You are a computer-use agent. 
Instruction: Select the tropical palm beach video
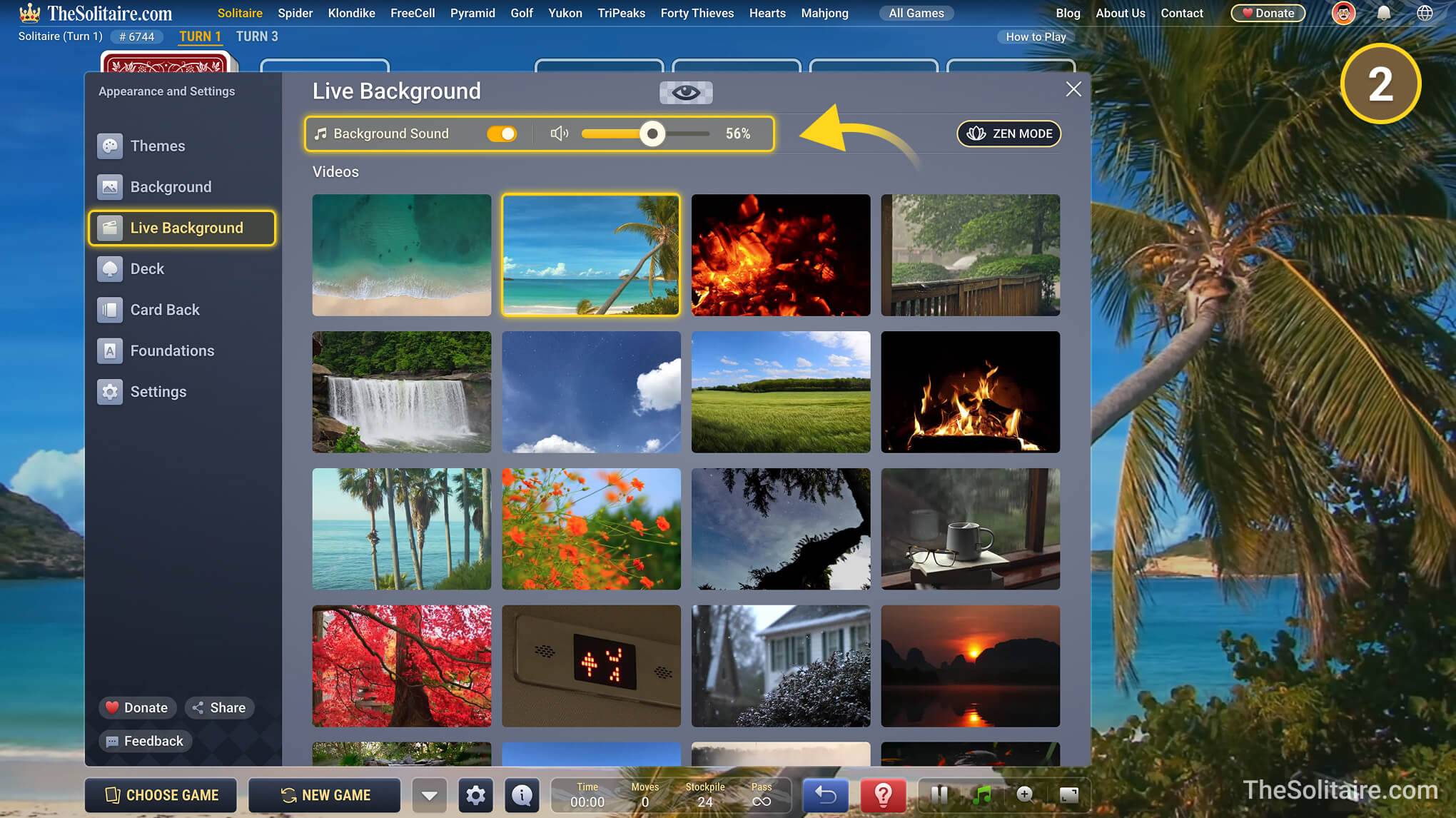(x=591, y=255)
